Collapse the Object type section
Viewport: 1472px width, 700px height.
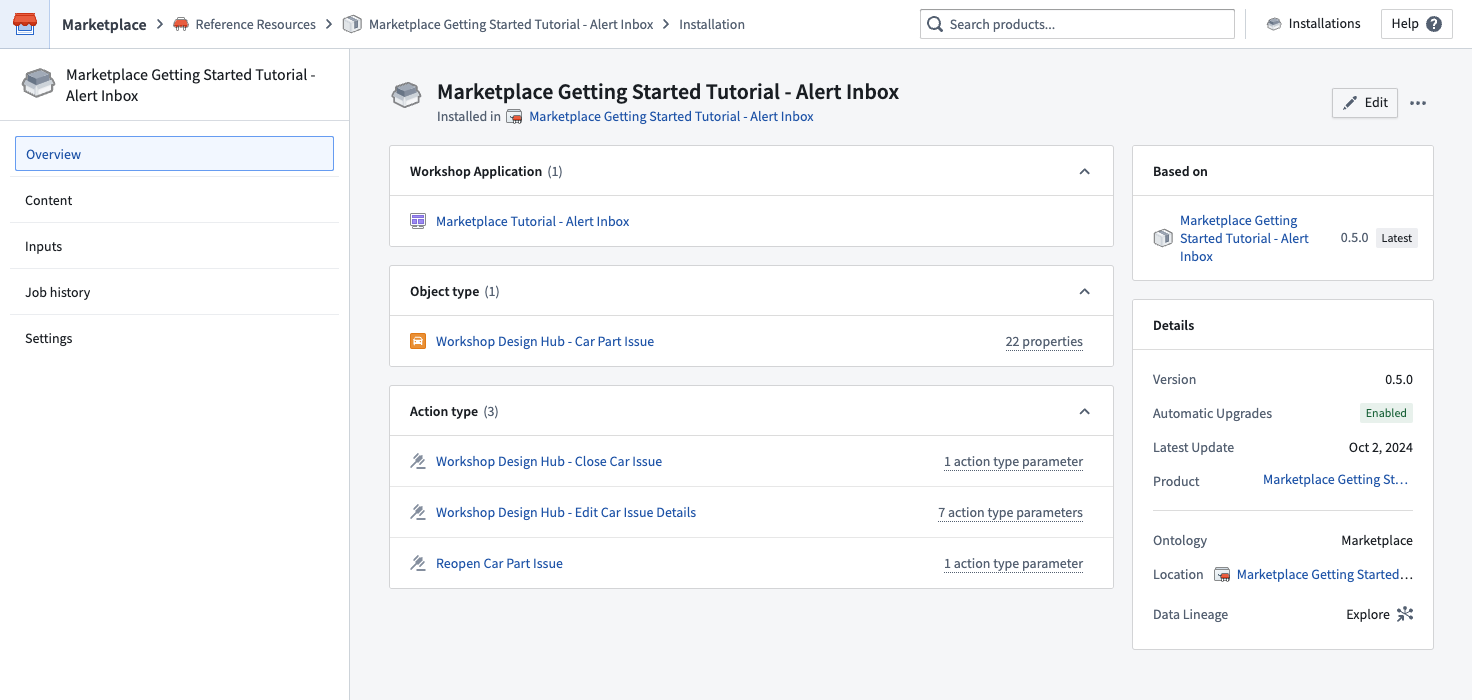pyautogui.click(x=1085, y=291)
